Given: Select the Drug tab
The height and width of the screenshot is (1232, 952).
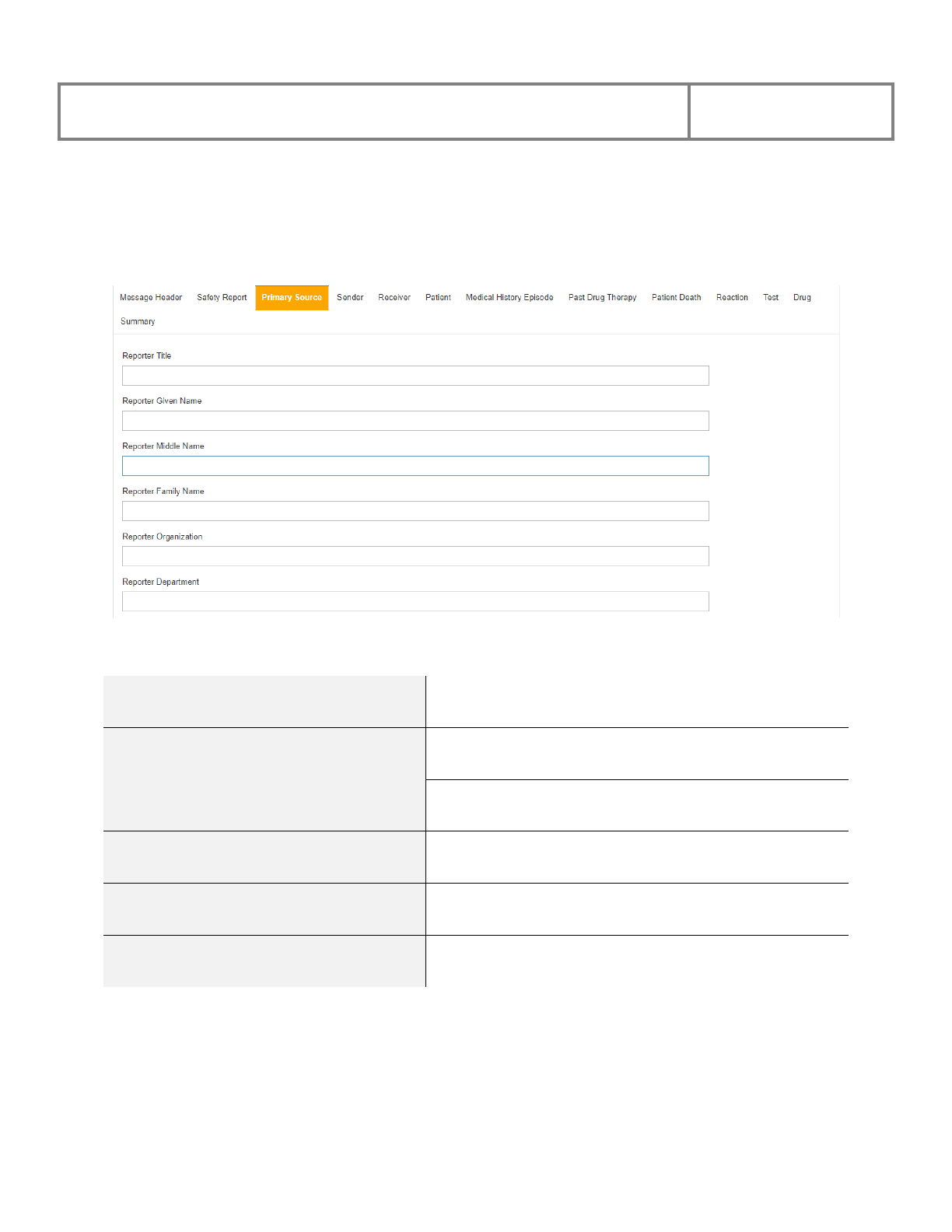Looking at the screenshot, I should (802, 298).
